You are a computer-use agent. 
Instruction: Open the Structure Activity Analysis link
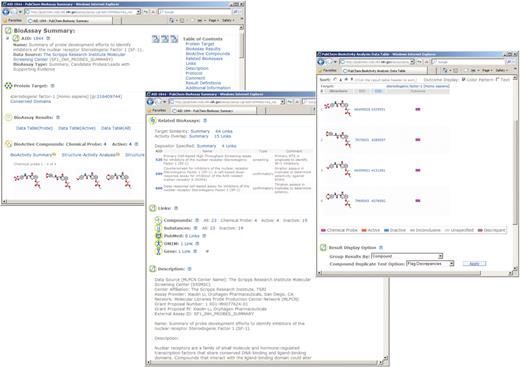pyautogui.click(x=89, y=155)
